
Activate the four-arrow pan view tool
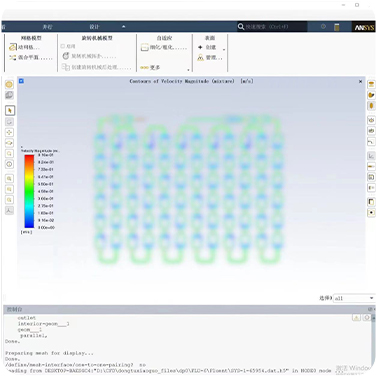(10, 132)
